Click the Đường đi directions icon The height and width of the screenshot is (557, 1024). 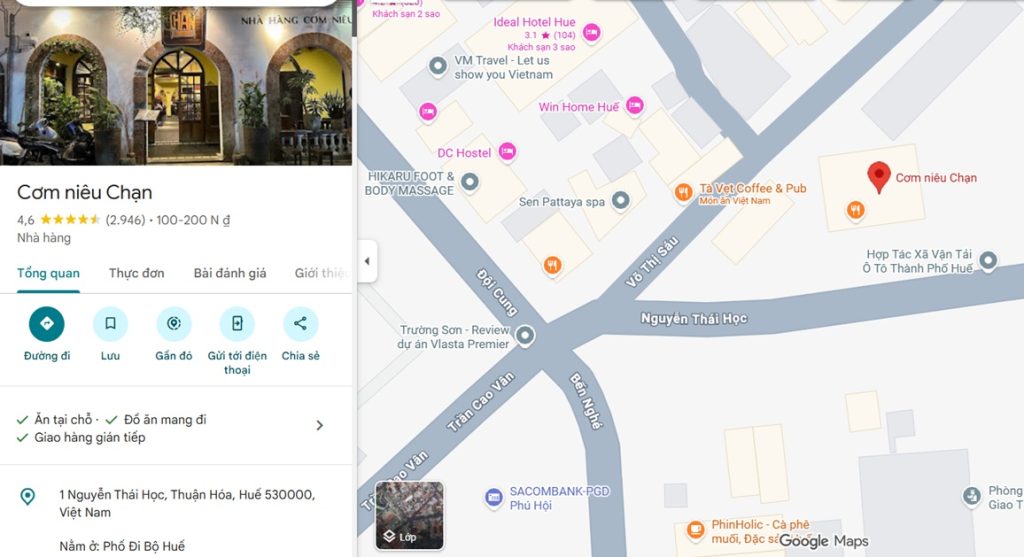pos(46,324)
